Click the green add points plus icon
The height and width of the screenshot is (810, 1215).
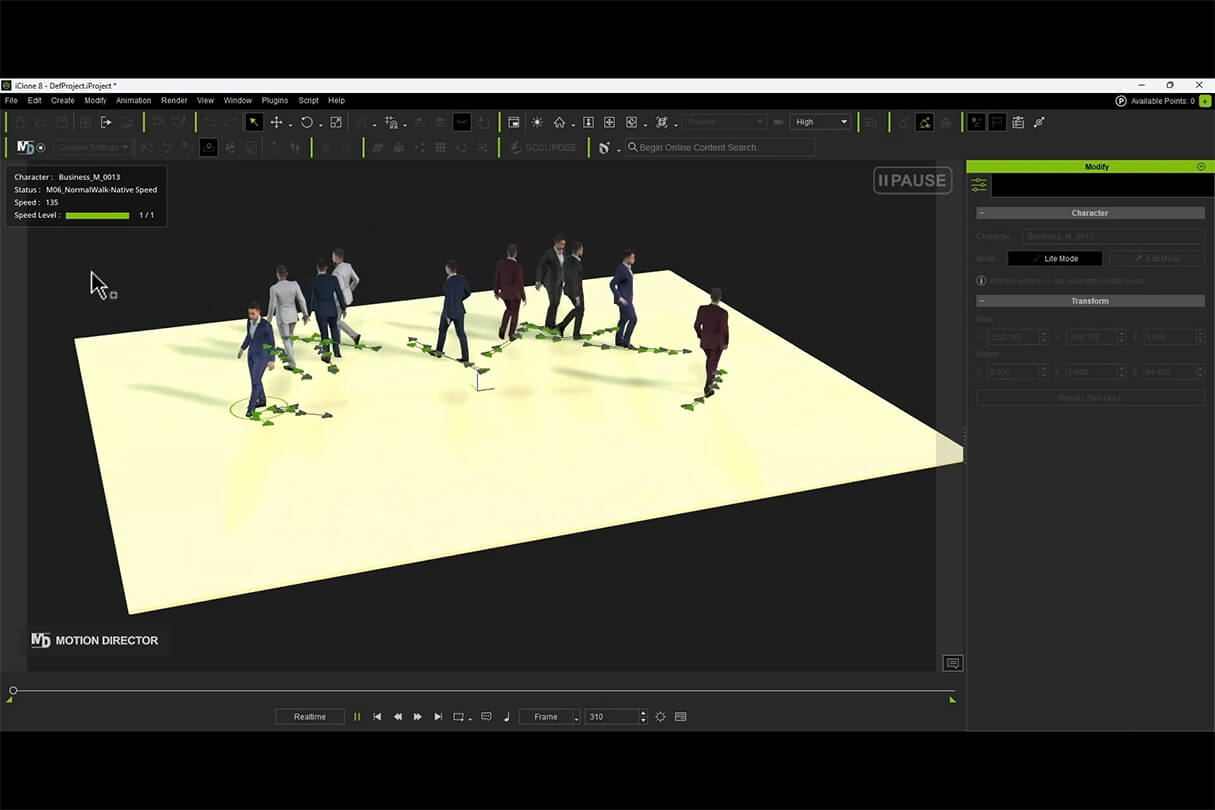coord(1205,101)
